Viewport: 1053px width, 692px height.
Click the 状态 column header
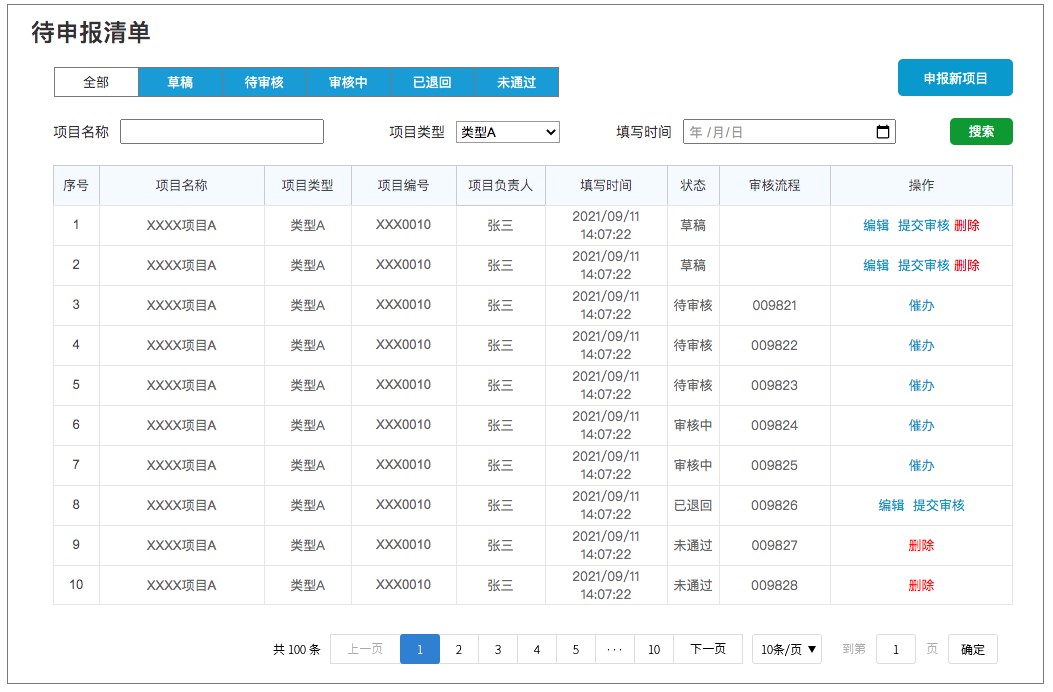pos(693,185)
